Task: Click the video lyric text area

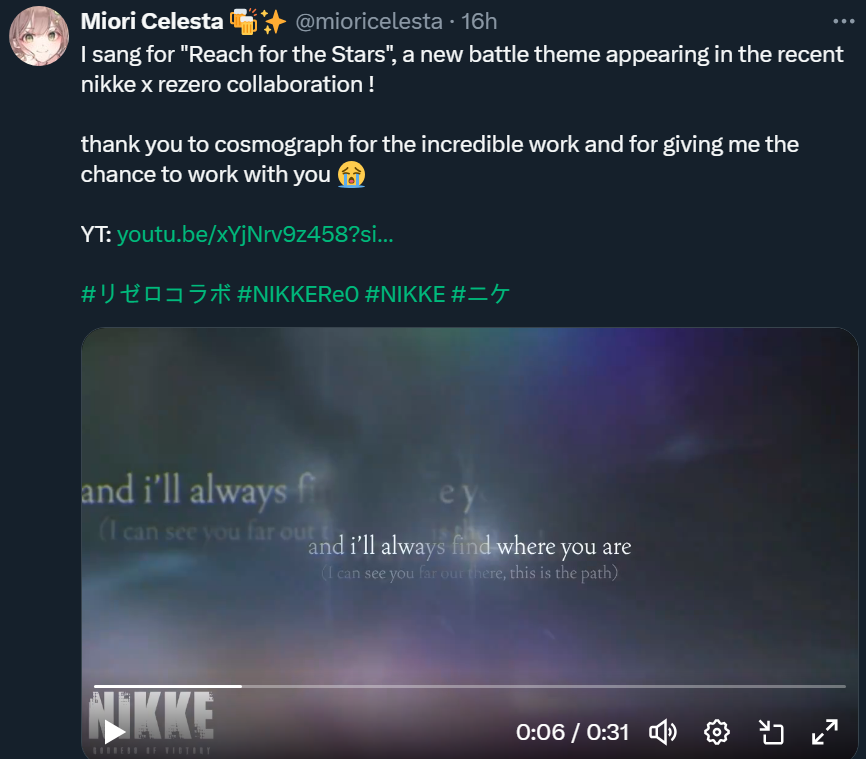Action: (x=469, y=557)
